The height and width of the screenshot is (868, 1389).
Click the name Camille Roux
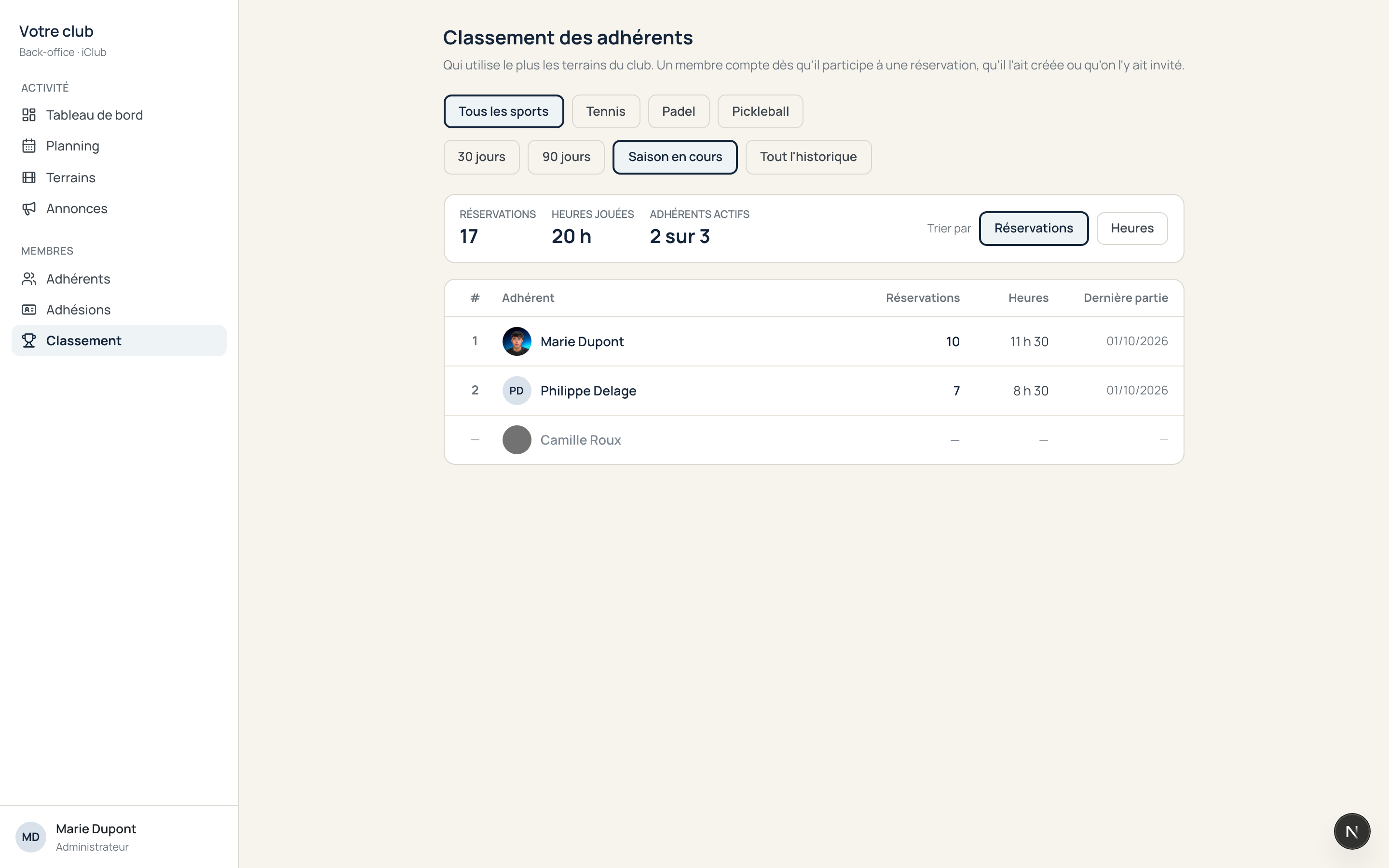point(580,440)
